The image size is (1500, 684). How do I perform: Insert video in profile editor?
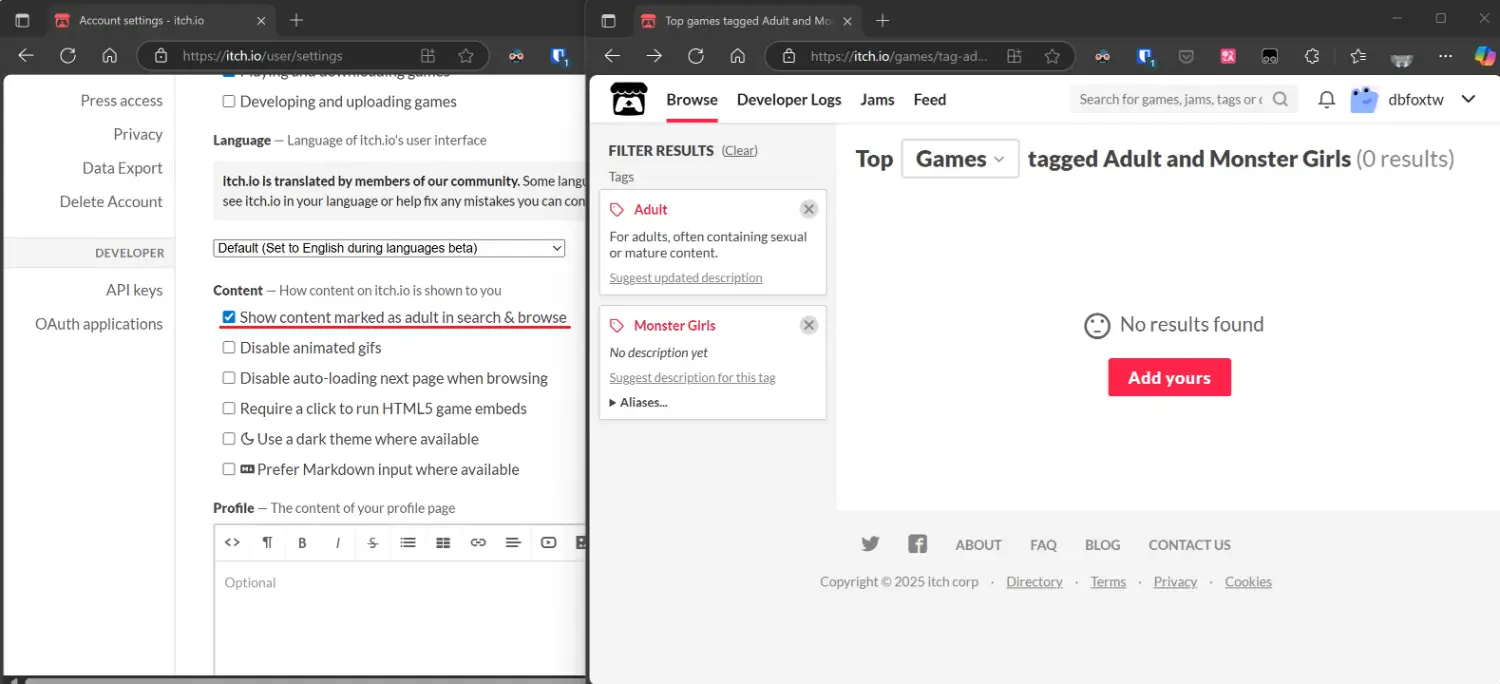click(x=548, y=542)
